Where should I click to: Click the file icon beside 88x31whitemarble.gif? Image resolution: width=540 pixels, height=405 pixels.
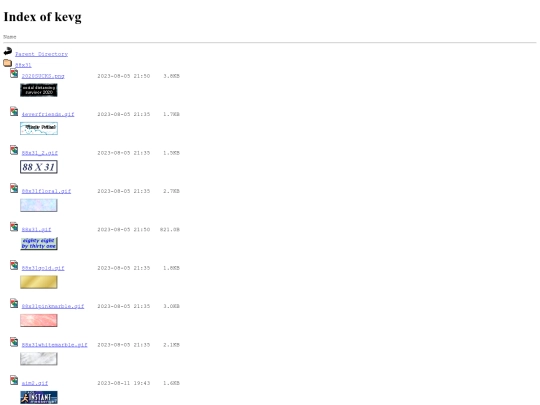coord(14,342)
